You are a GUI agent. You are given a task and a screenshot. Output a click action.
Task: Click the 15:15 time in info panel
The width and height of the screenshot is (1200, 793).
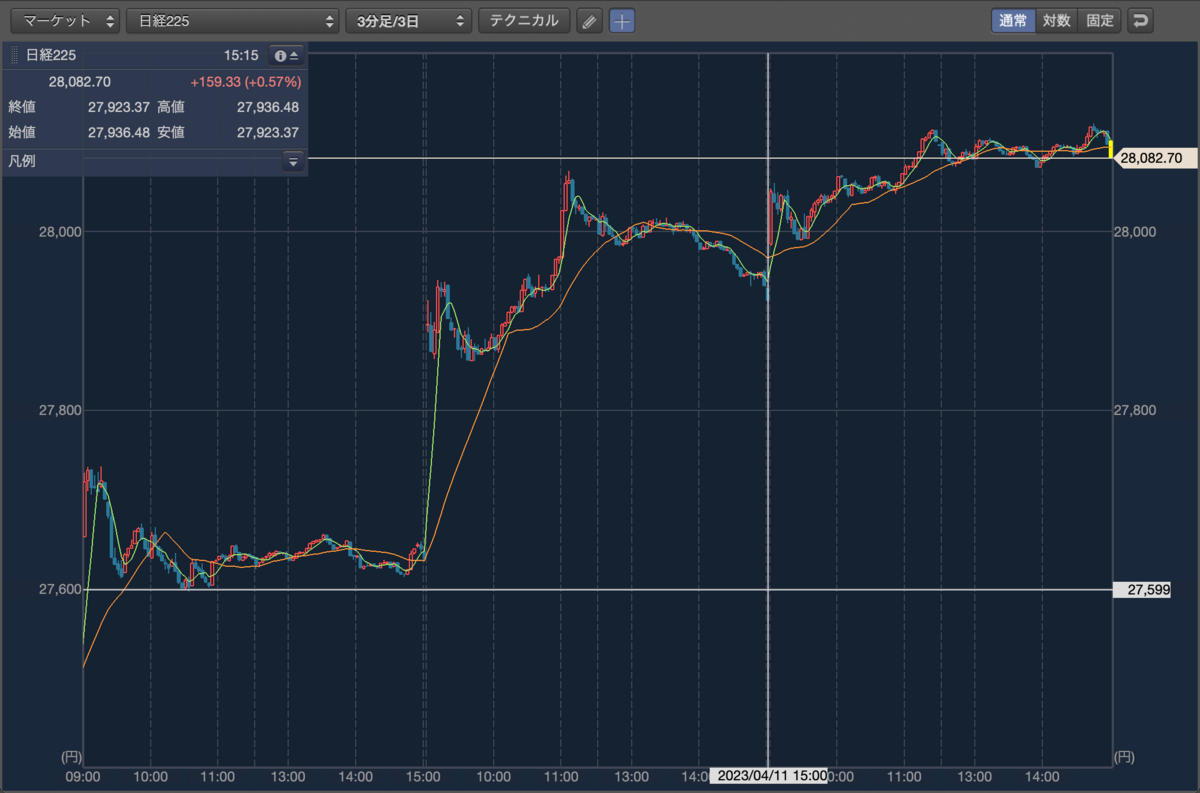coord(243,56)
